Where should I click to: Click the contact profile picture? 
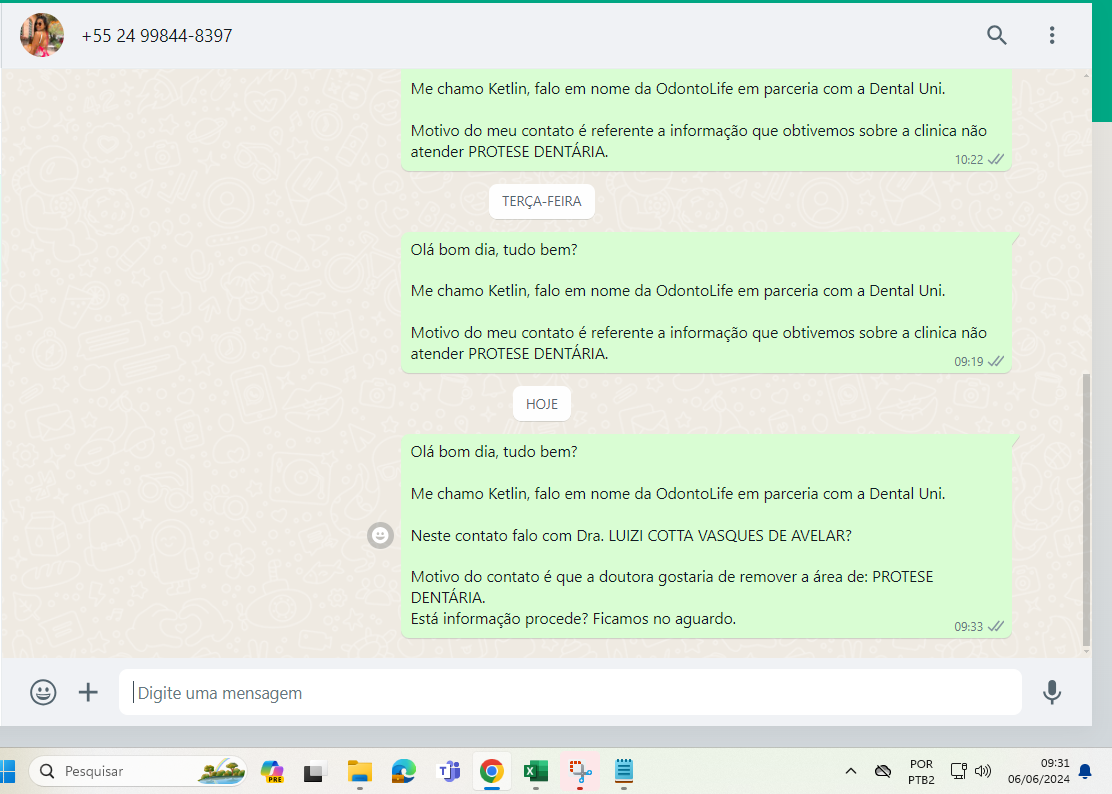(42, 36)
